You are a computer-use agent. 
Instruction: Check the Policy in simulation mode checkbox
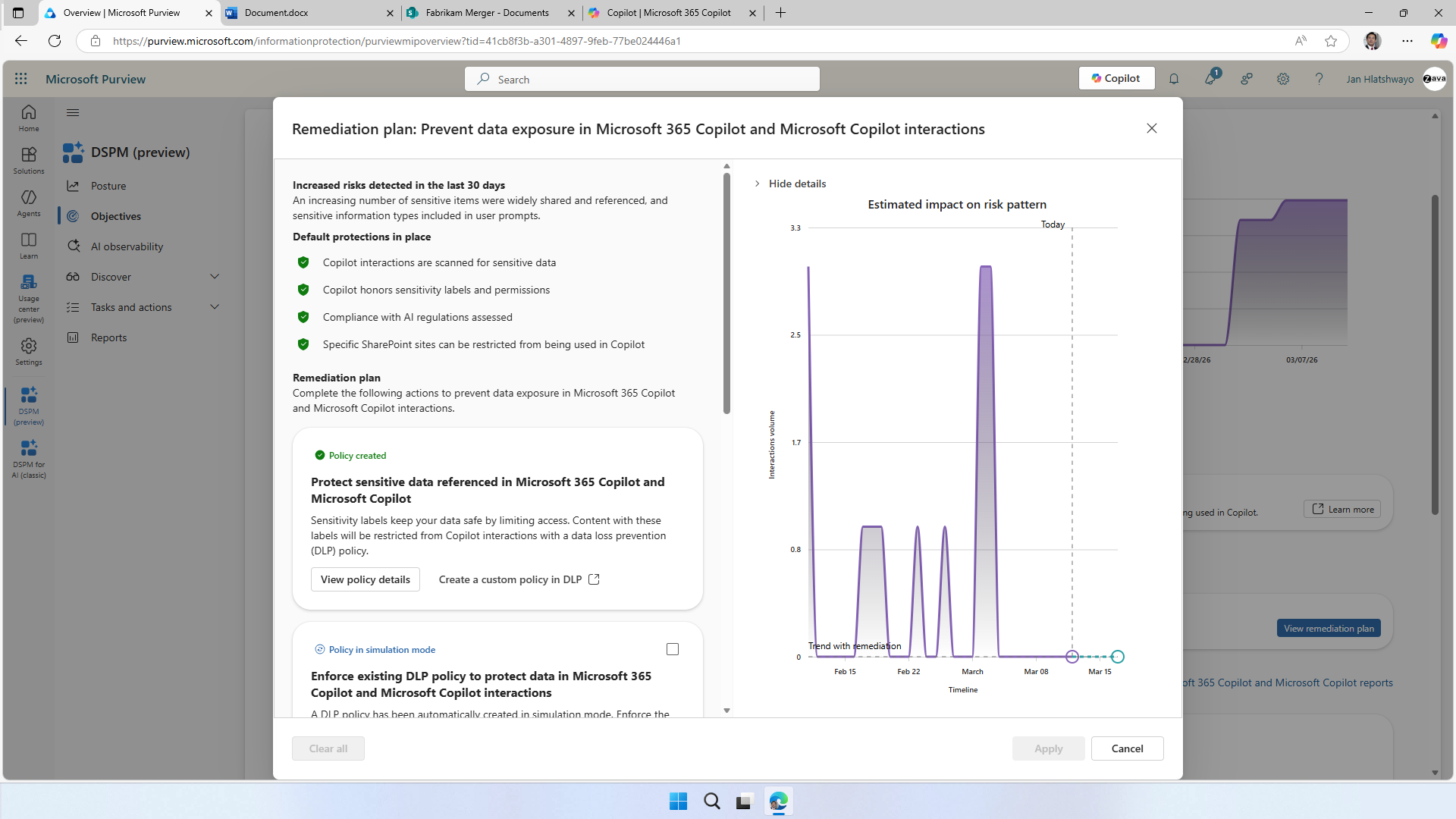tap(673, 649)
